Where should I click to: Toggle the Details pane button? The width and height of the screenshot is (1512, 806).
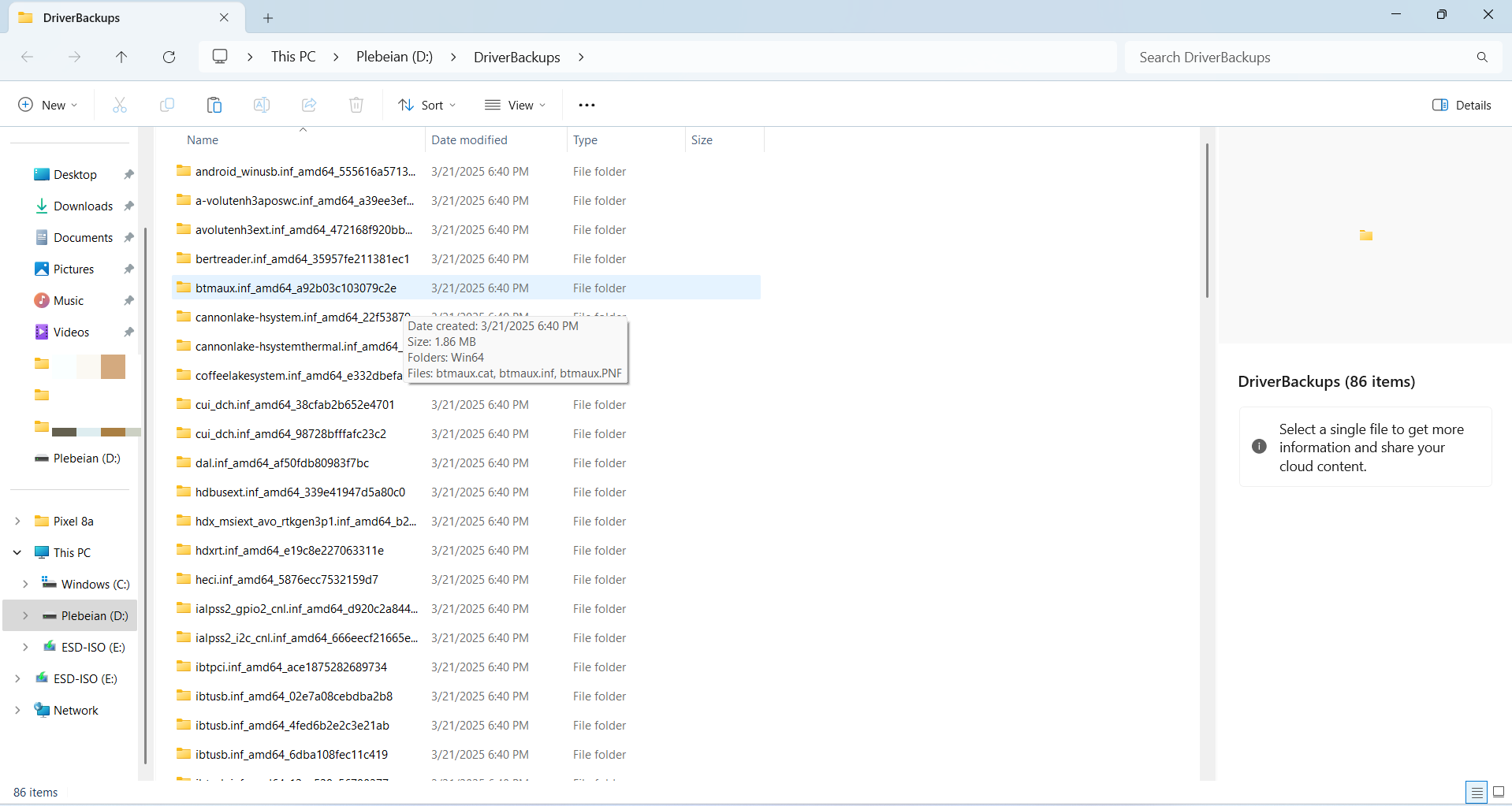1462,105
